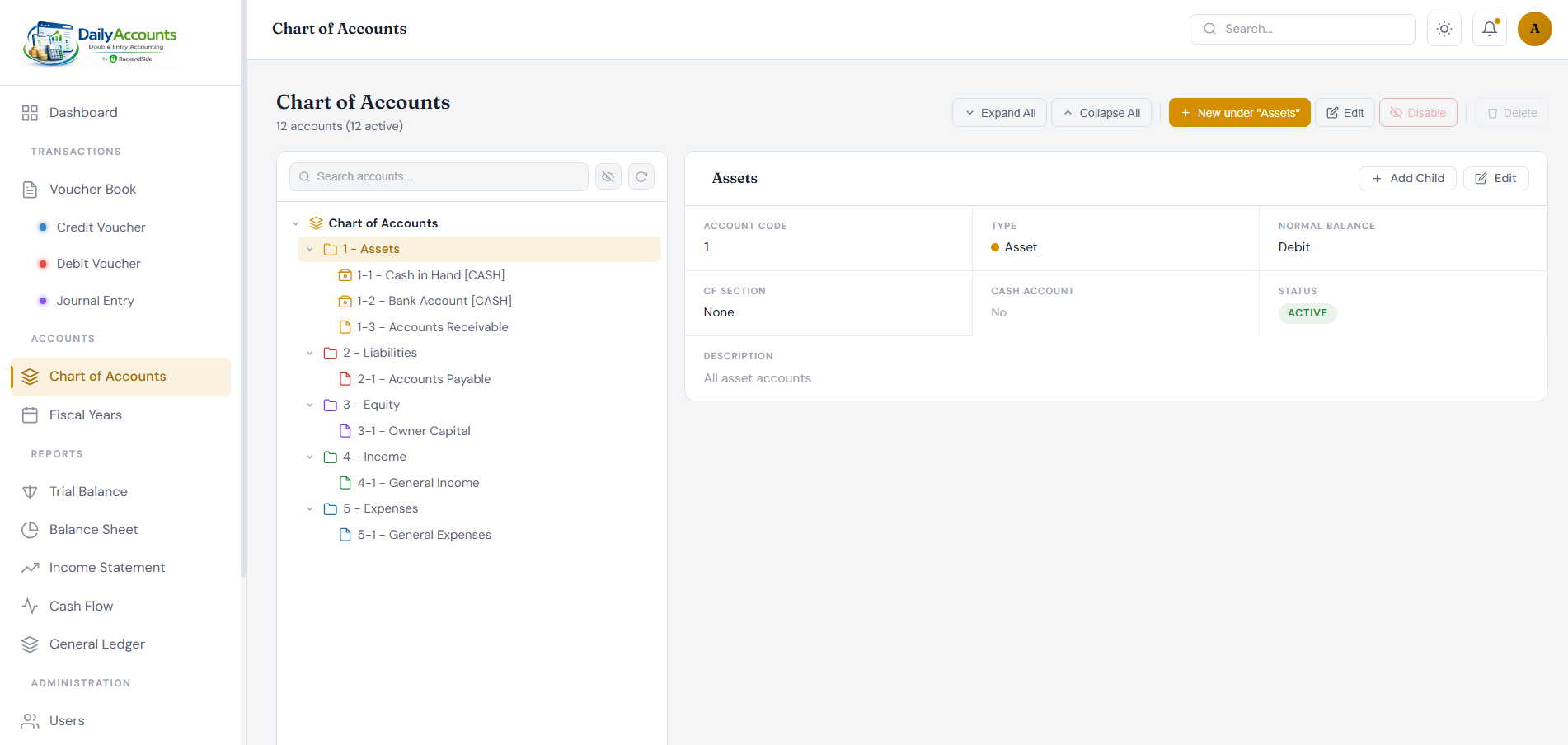Toggle visibility of disabled accounts in tree
This screenshot has width=1568, height=745.
pos(608,176)
